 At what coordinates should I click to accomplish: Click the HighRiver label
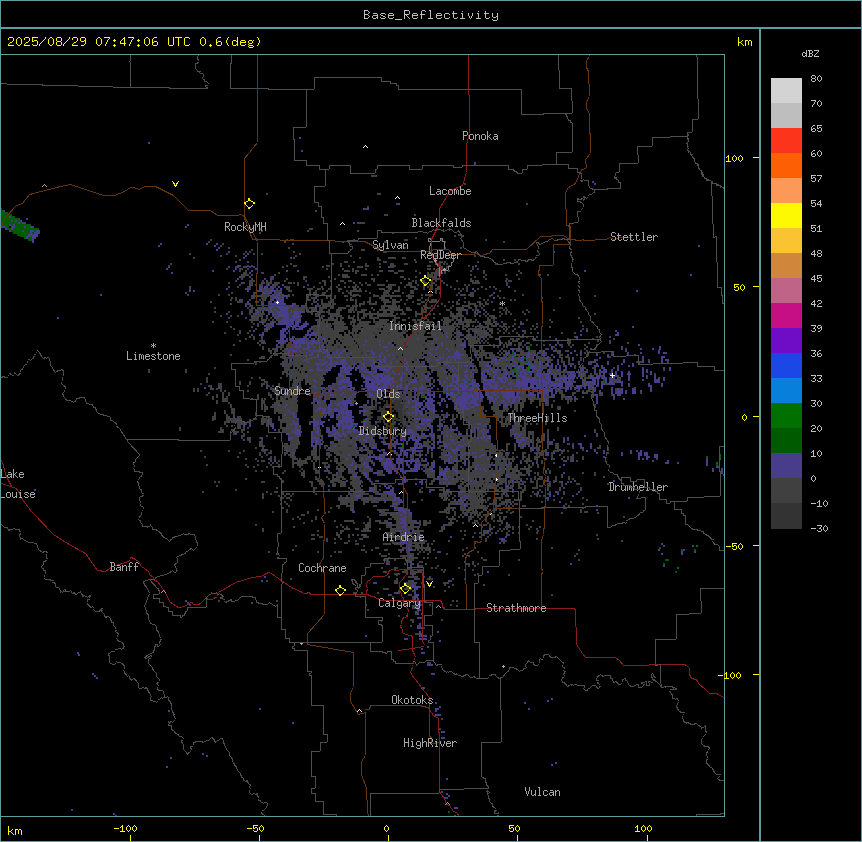pyautogui.click(x=430, y=743)
